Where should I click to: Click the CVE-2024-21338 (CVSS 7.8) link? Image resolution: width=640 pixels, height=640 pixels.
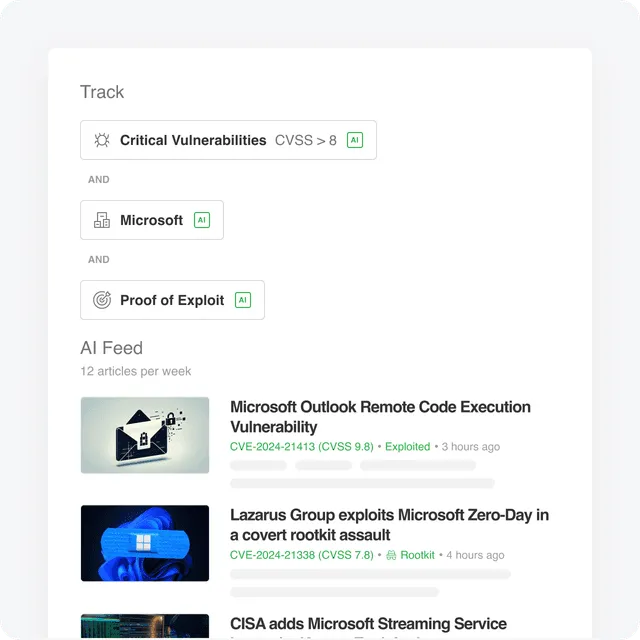[302, 555]
